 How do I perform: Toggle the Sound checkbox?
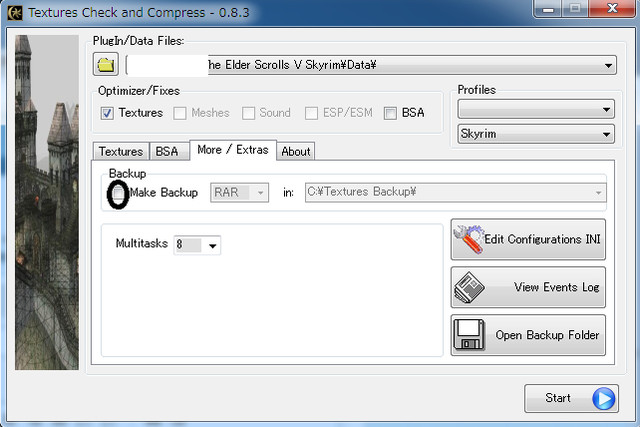pyautogui.click(x=248, y=113)
